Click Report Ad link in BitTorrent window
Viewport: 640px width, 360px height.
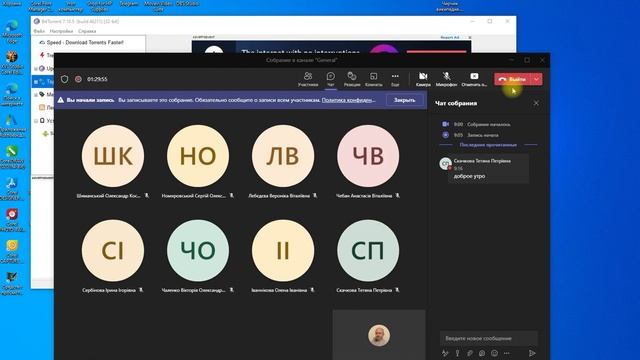click(450, 37)
